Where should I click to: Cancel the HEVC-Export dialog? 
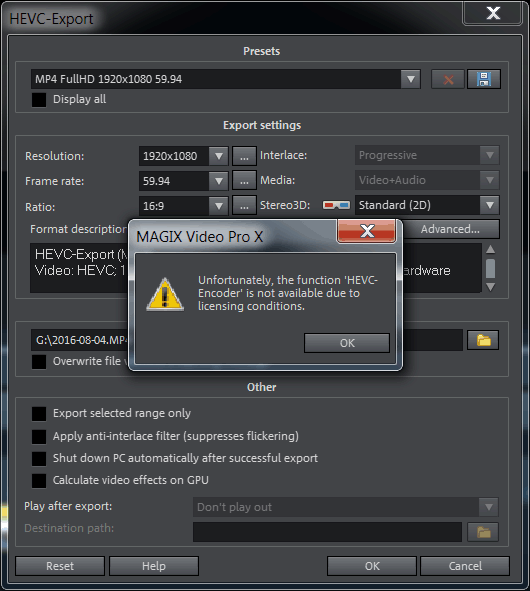pyautogui.click(x=465, y=566)
